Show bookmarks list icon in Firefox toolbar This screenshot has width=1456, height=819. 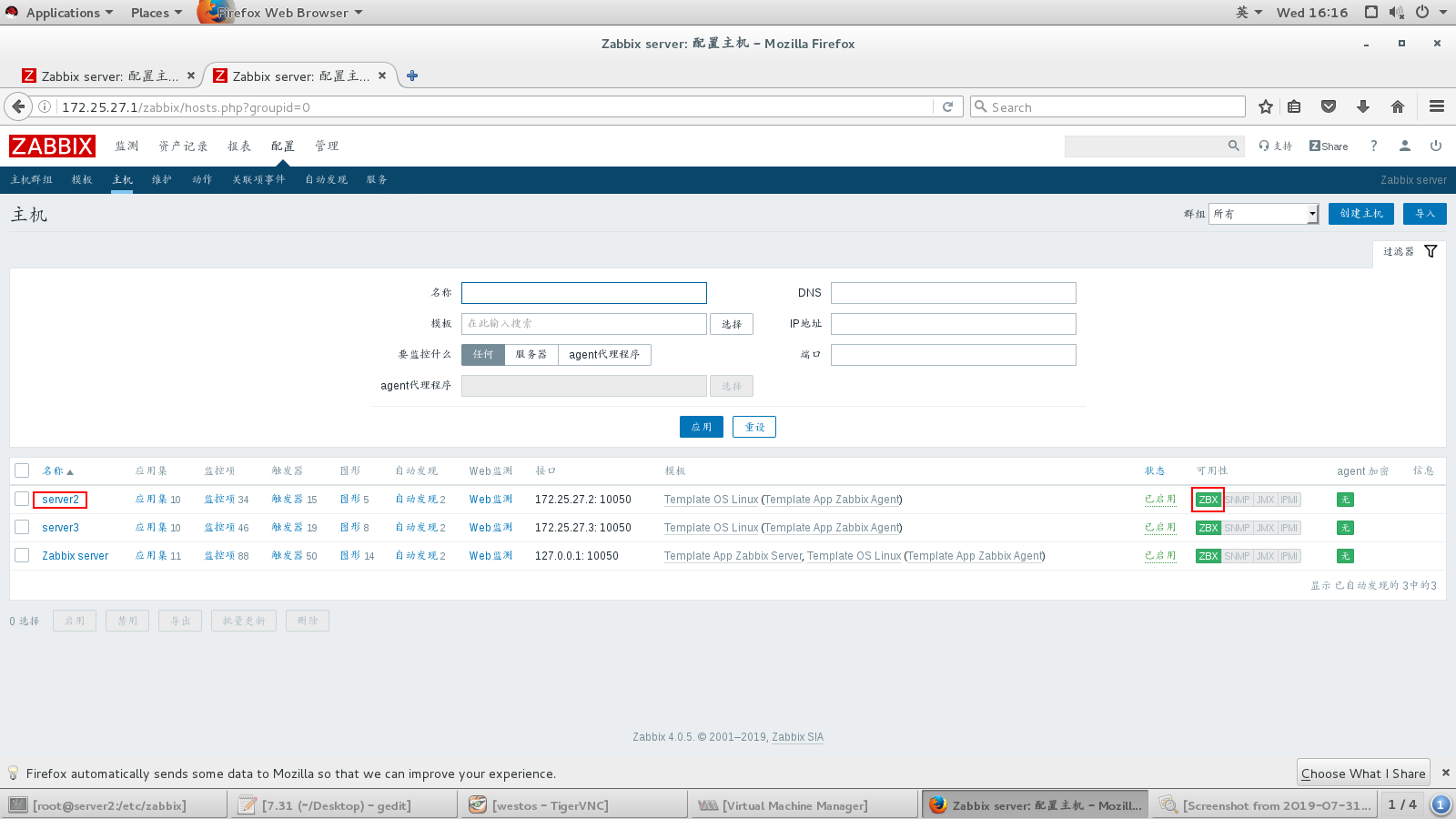click(1294, 106)
